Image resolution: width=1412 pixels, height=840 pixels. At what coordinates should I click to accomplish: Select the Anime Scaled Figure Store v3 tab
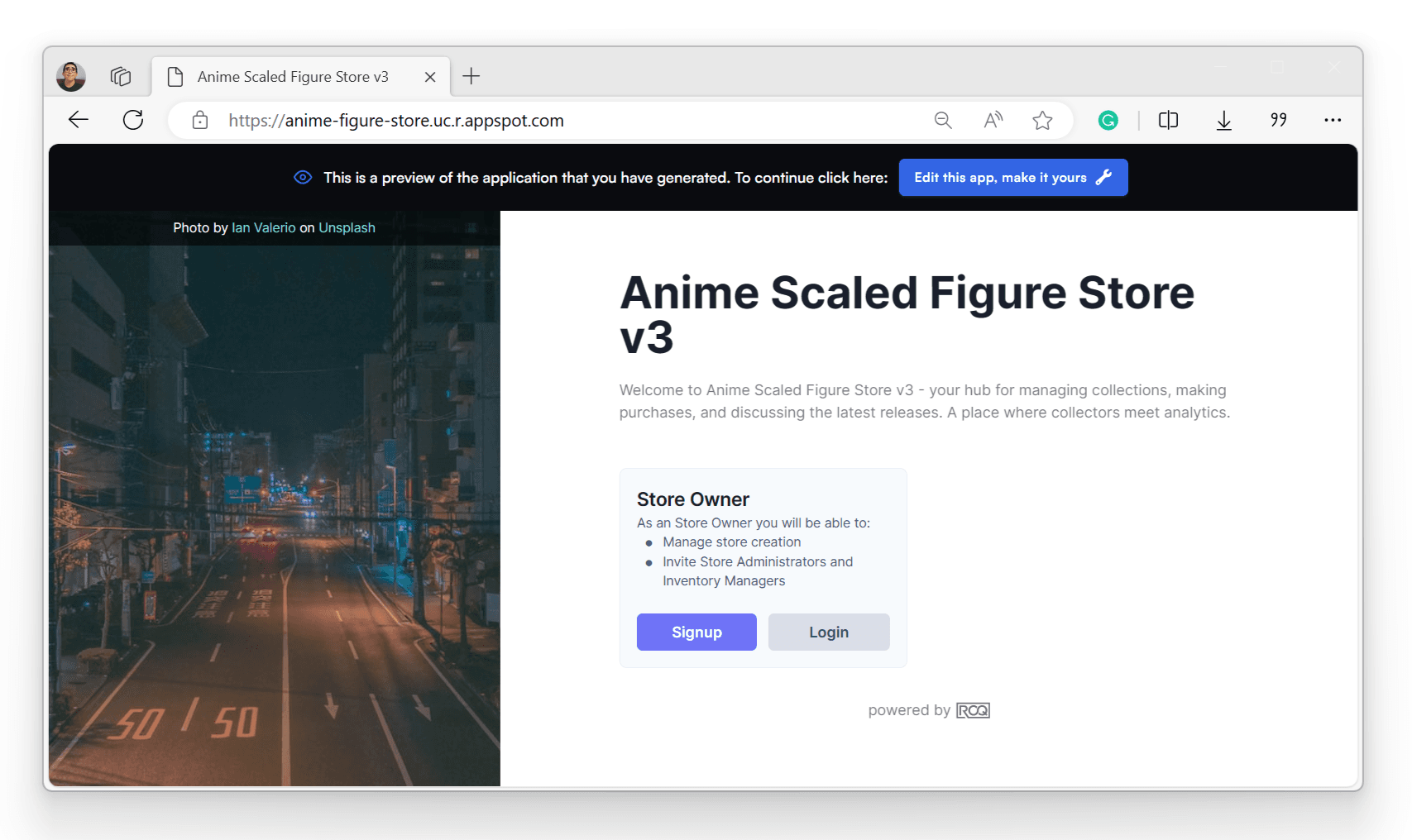coord(301,77)
